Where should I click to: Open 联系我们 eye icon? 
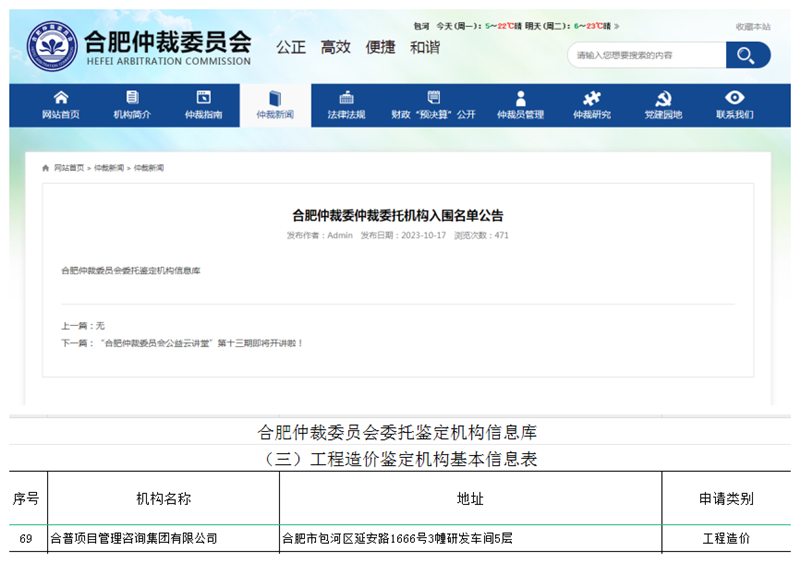coord(735,97)
